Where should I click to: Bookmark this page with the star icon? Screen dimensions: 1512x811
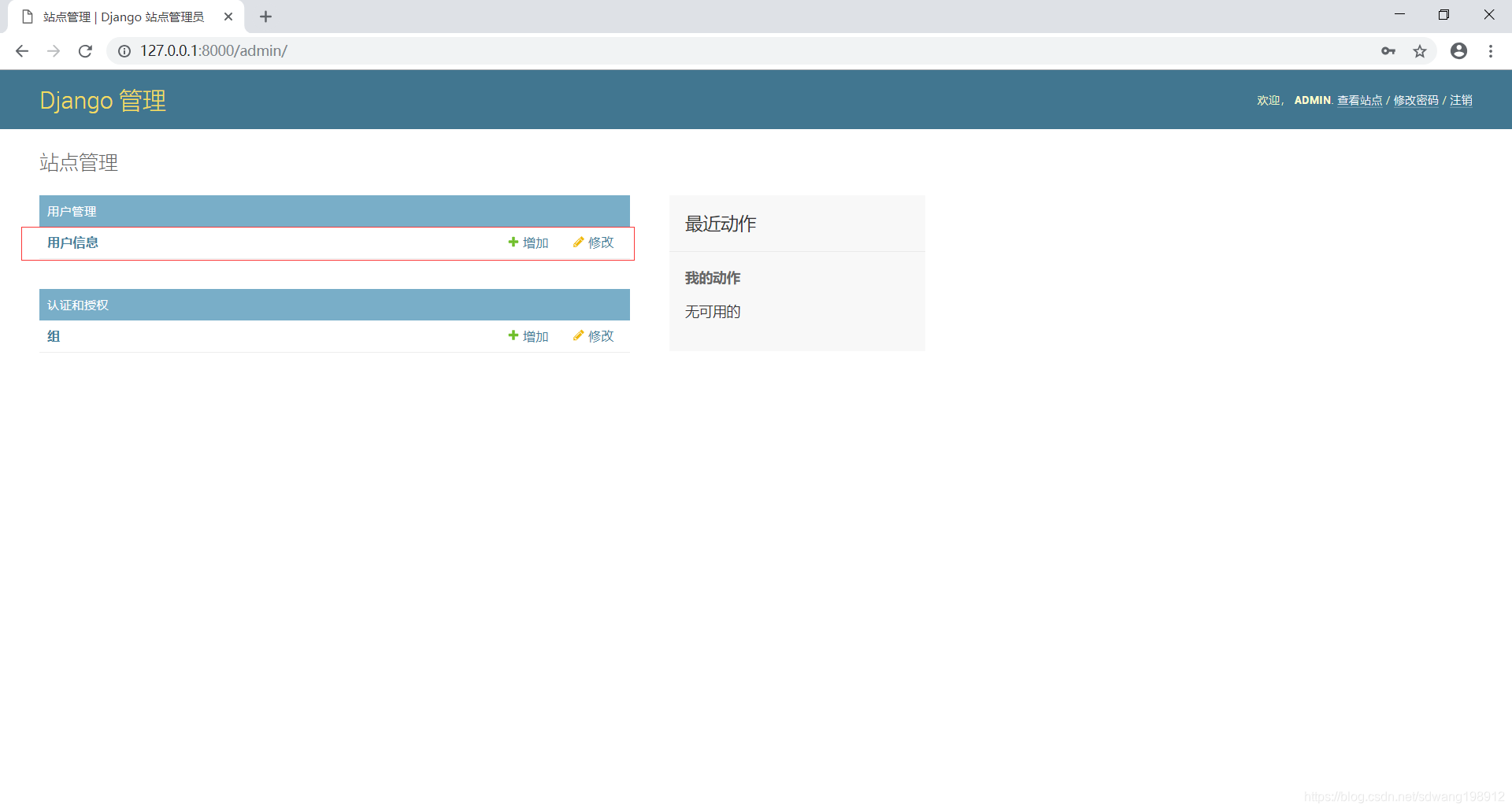pyautogui.click(x=1420, y=51)
